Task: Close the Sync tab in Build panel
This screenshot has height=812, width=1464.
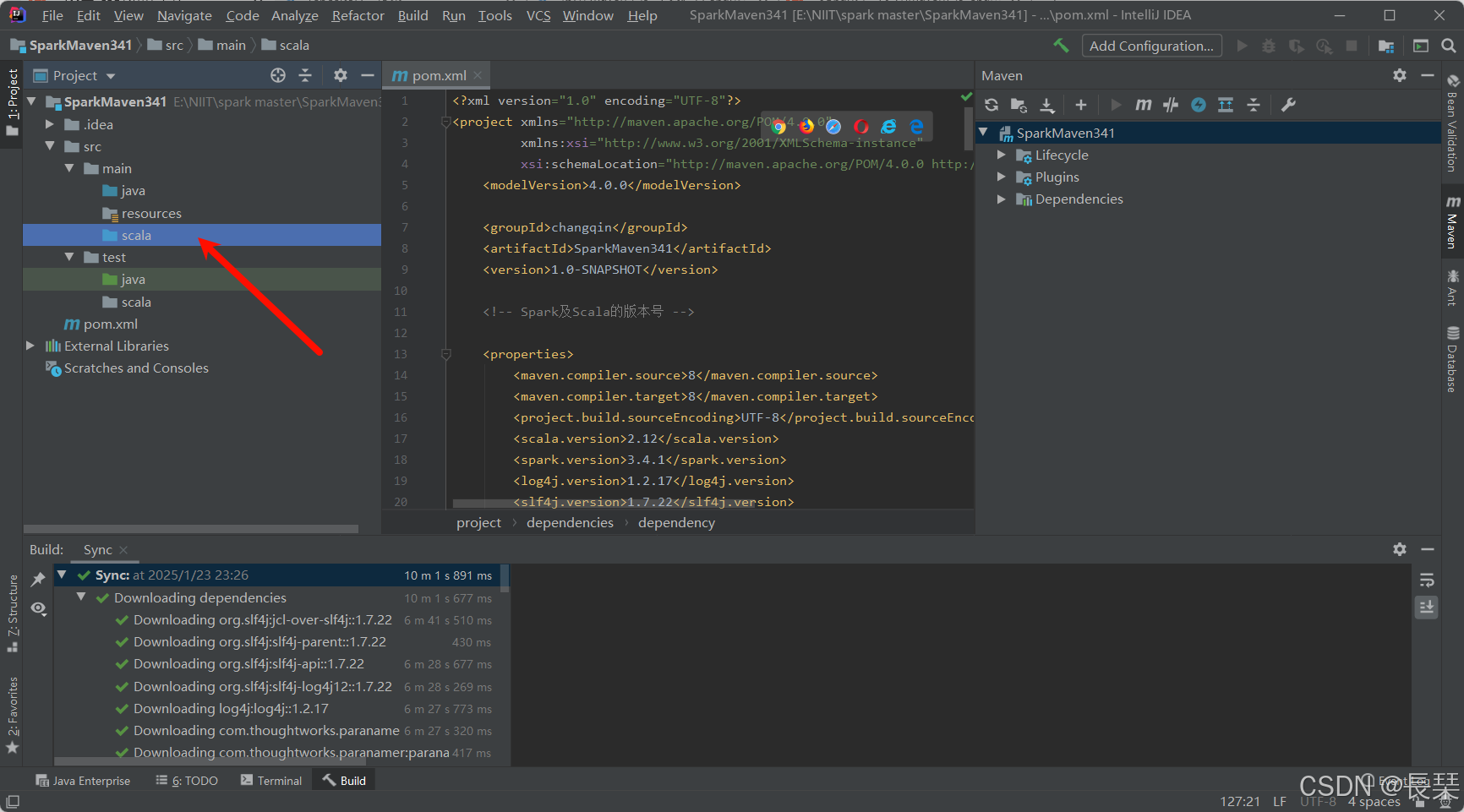Action: [x=123, y=550]
